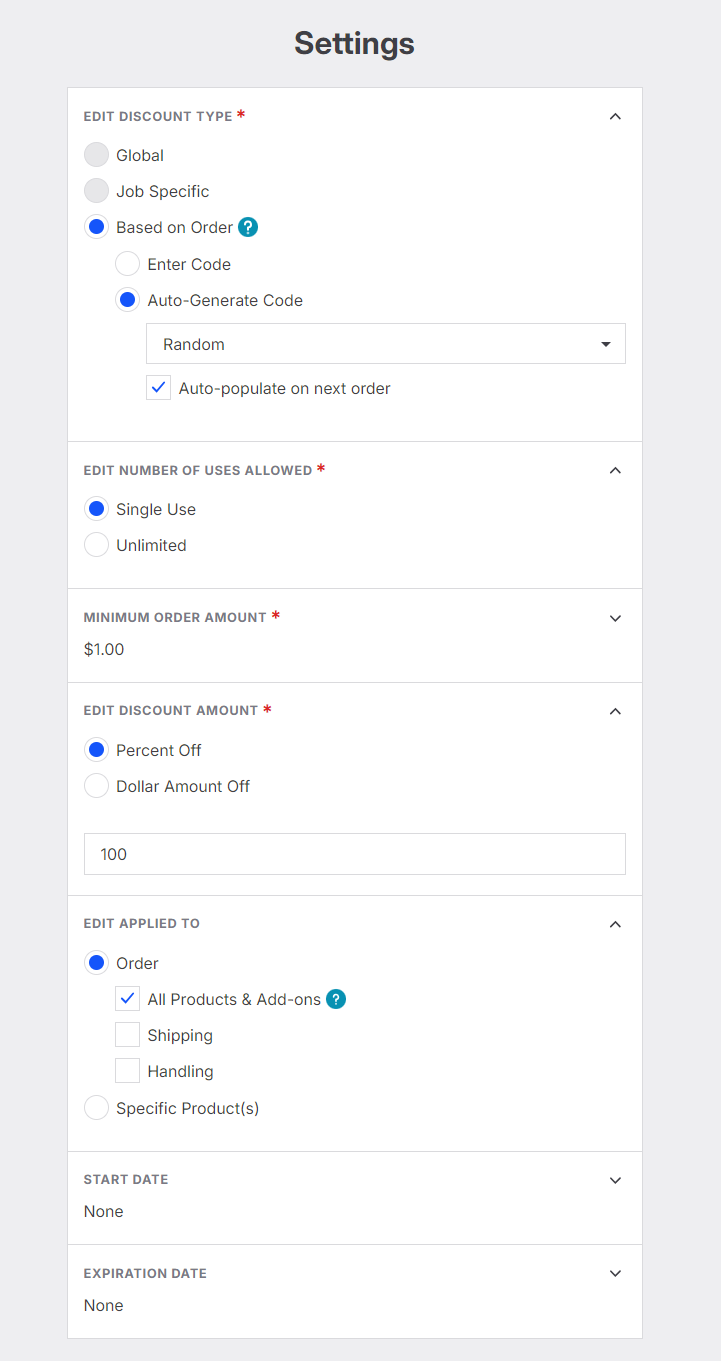This screenshot has width=721, height=1361.
Task: Click help icon beside All Products & Add-ons
Action: [x=336, y=999]
